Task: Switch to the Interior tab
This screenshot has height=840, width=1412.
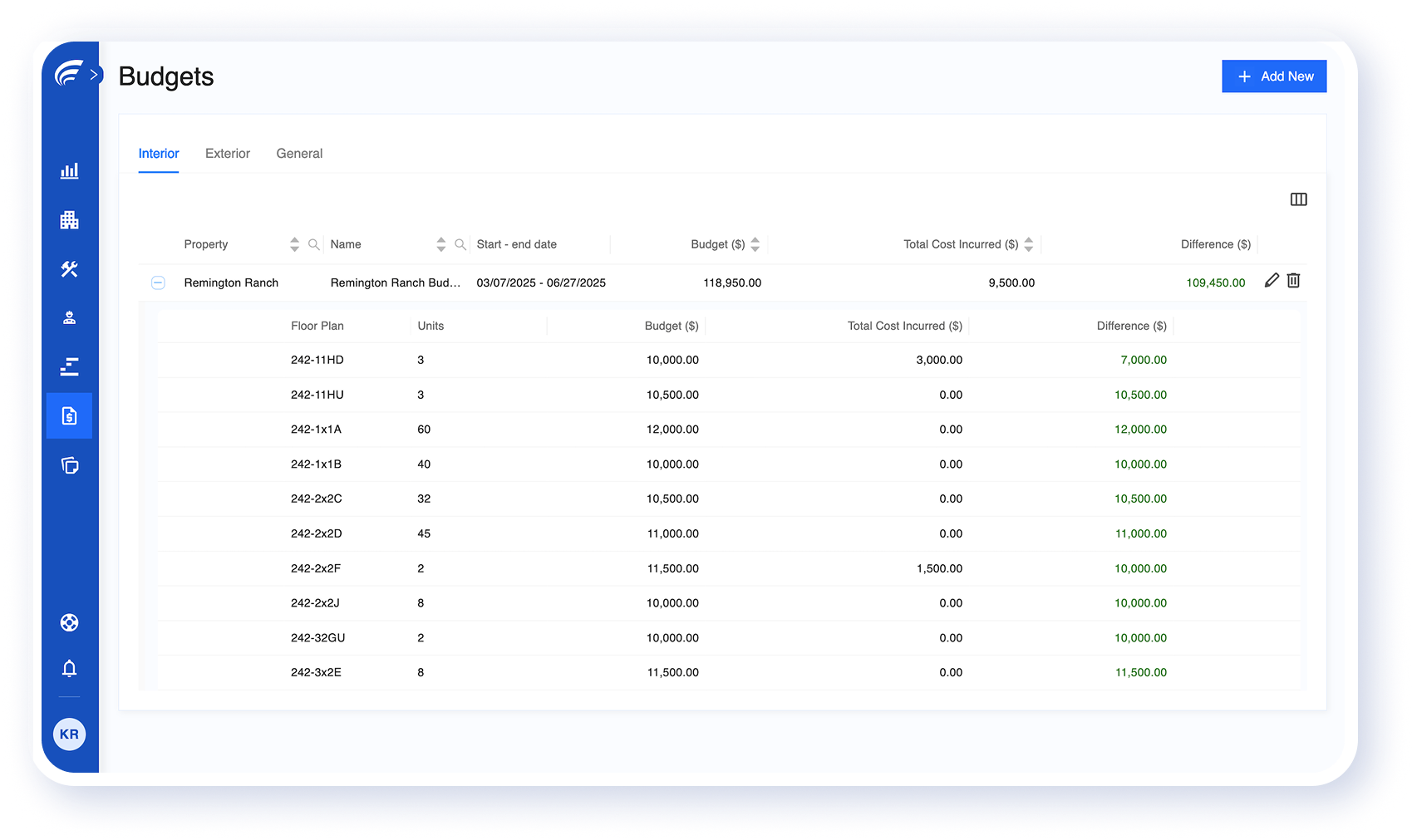Action: click(x=159, y=154)
